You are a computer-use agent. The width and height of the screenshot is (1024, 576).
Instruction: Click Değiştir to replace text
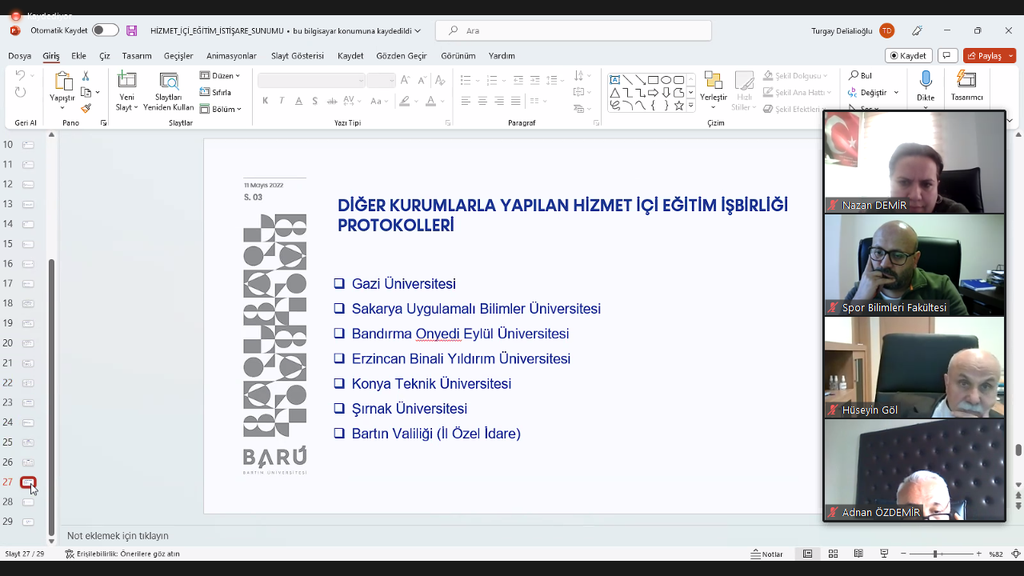pyautogui.click(x=867, y=93)
